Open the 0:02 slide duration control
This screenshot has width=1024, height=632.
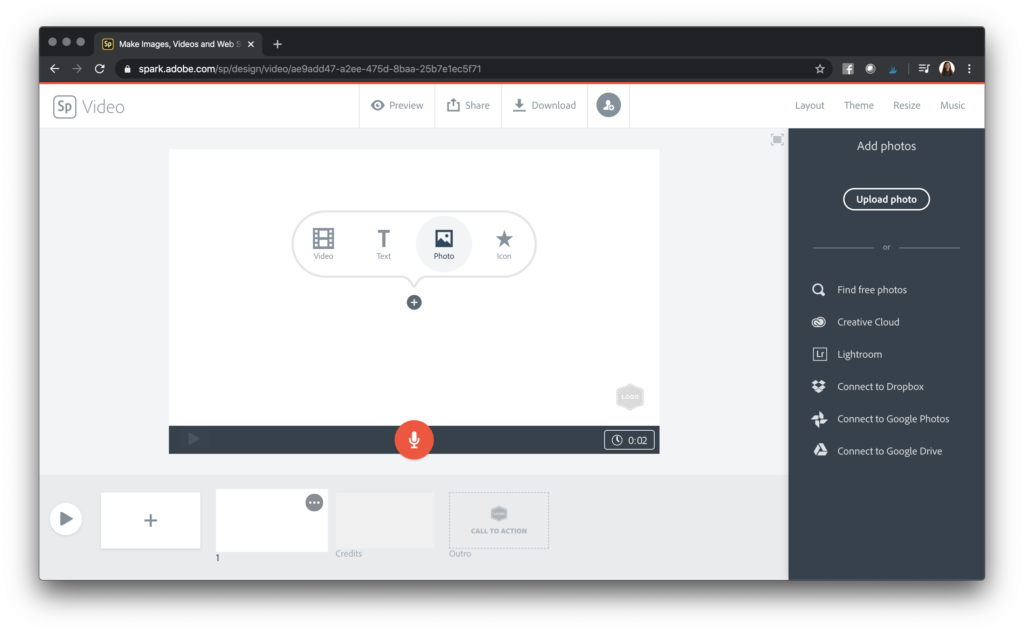tap(629, 440)
